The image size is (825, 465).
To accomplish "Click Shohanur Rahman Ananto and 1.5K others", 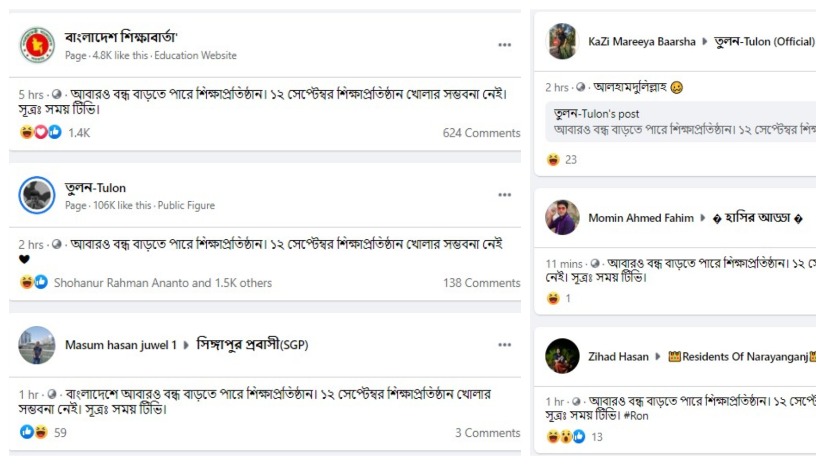I will 162,283.
